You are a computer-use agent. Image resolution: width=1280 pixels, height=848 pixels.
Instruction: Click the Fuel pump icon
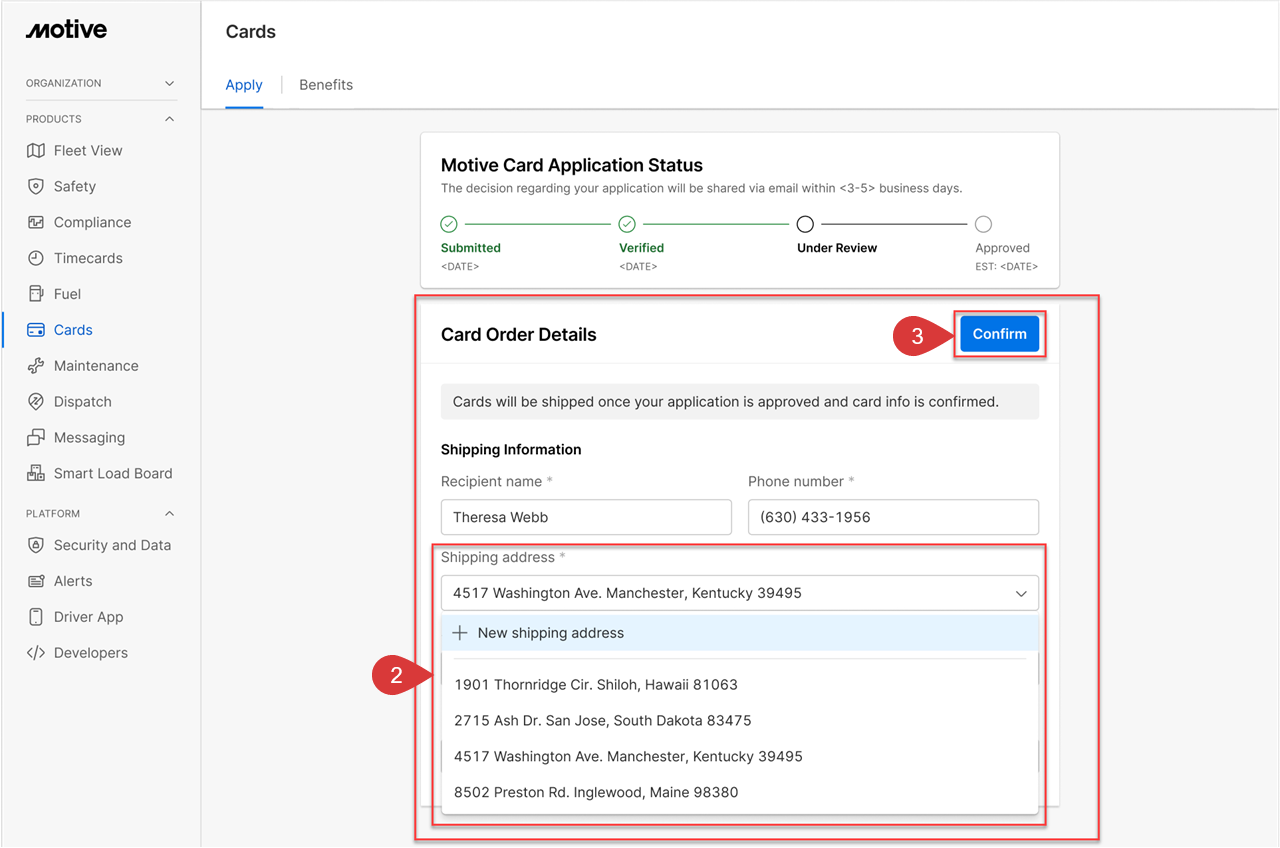36,294
